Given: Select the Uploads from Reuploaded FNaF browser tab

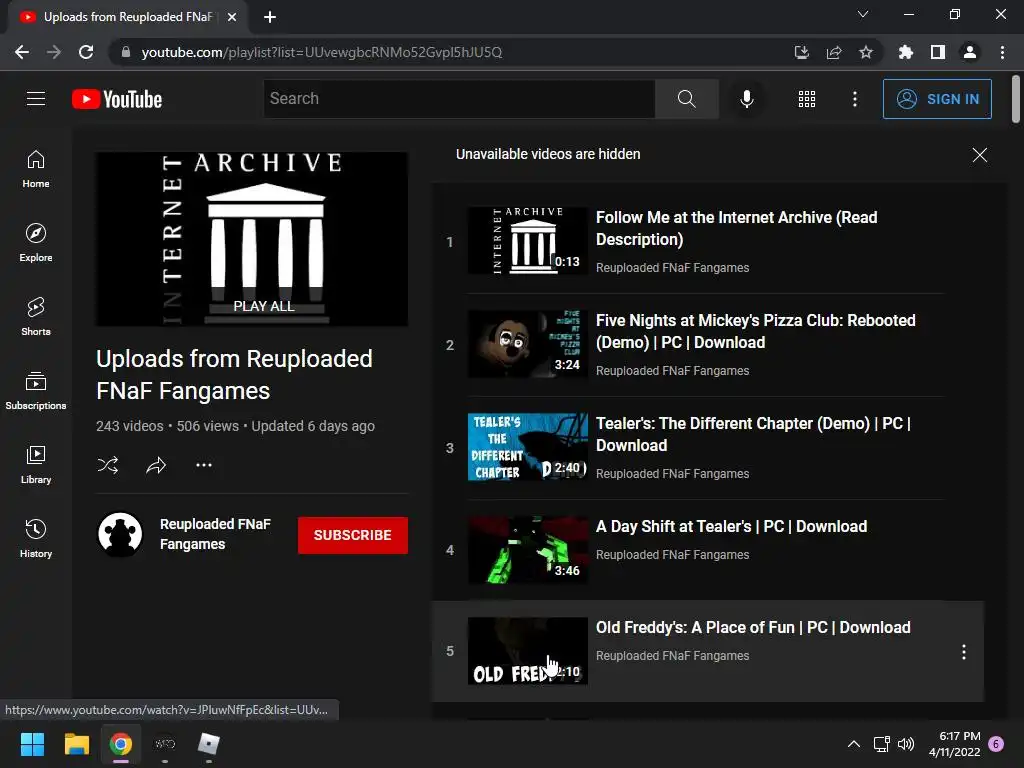Looking at the screenshot, I should tap(128, 17).
